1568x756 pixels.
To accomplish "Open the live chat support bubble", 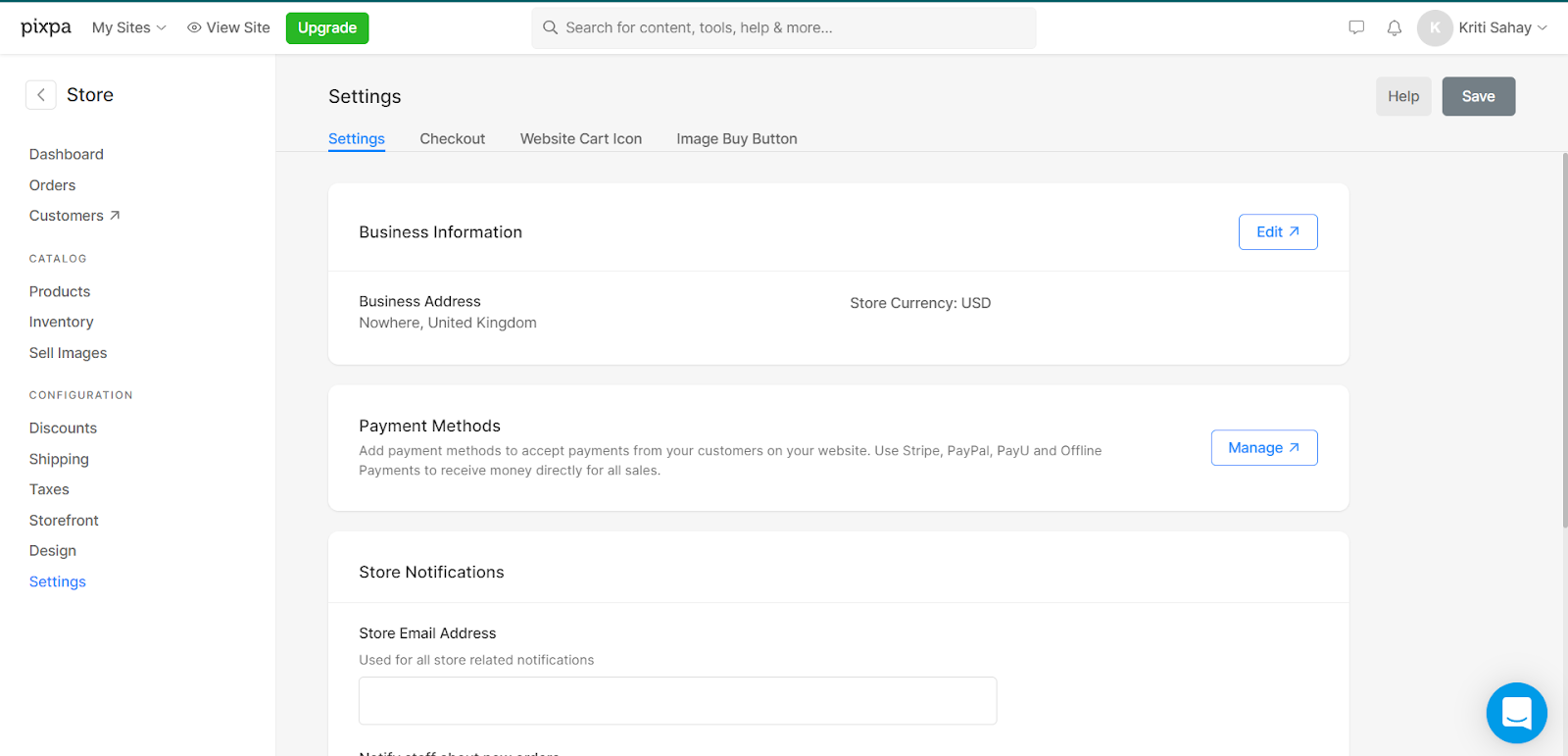I will click(x=1516, y=713).
